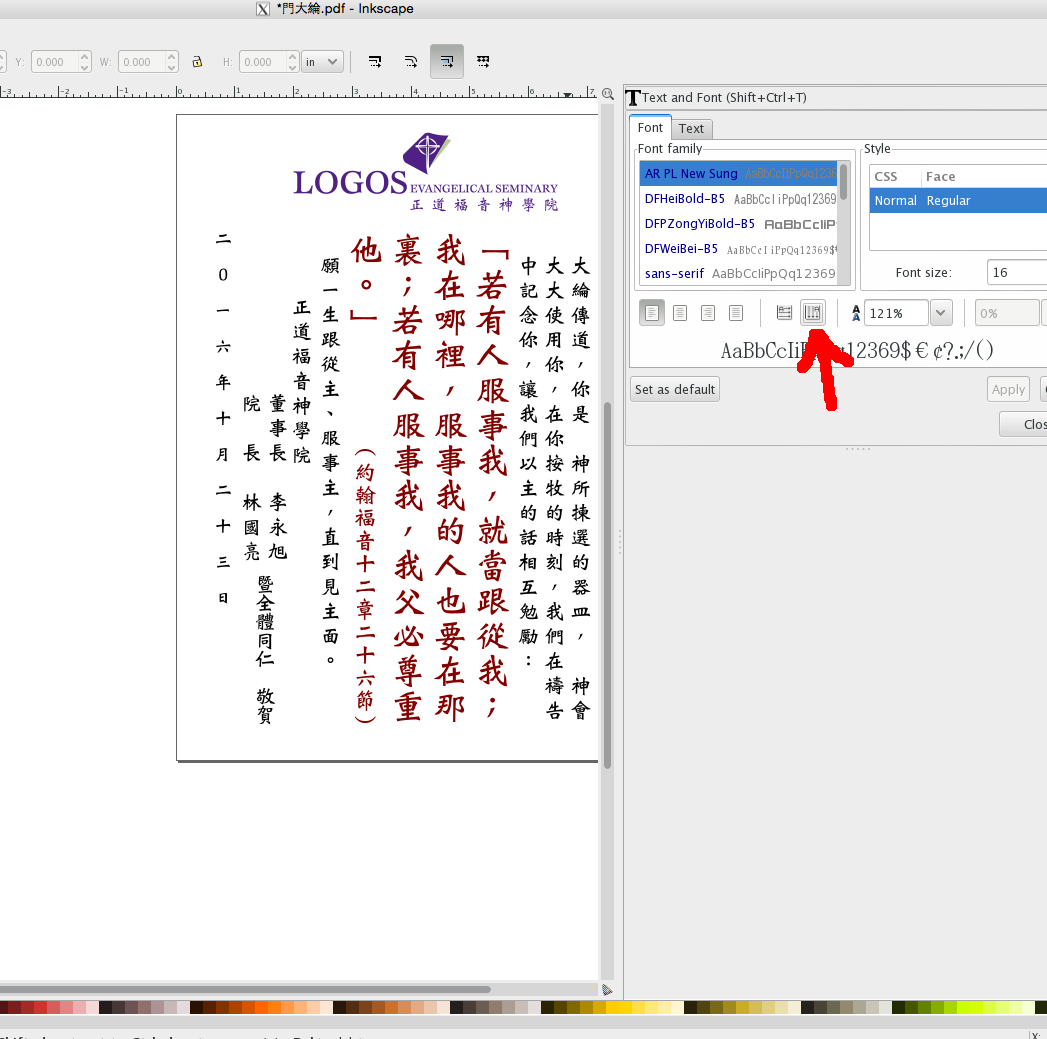
Task: Click the vertical text layout icon
Action: click(812, 313)
